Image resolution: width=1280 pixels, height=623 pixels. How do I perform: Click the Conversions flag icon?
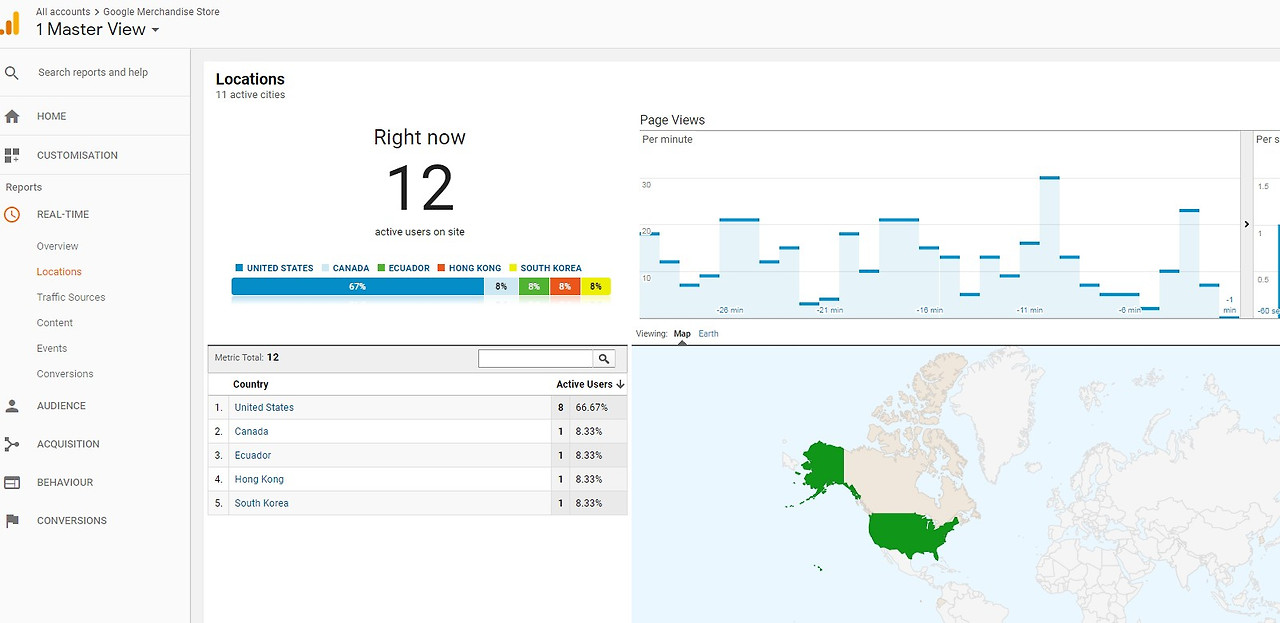pos(12,521)
